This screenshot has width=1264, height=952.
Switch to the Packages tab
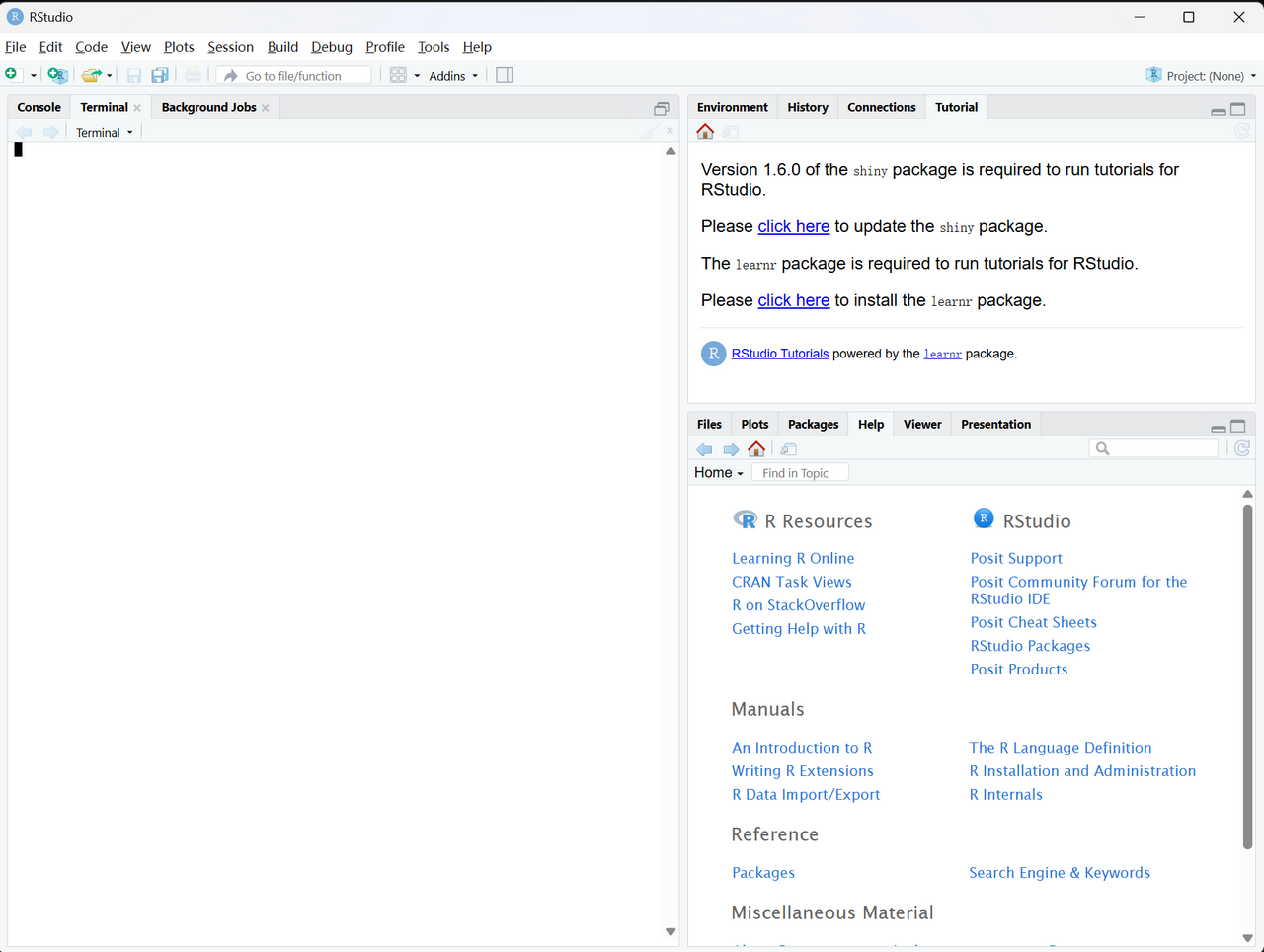tap(813, 425)
